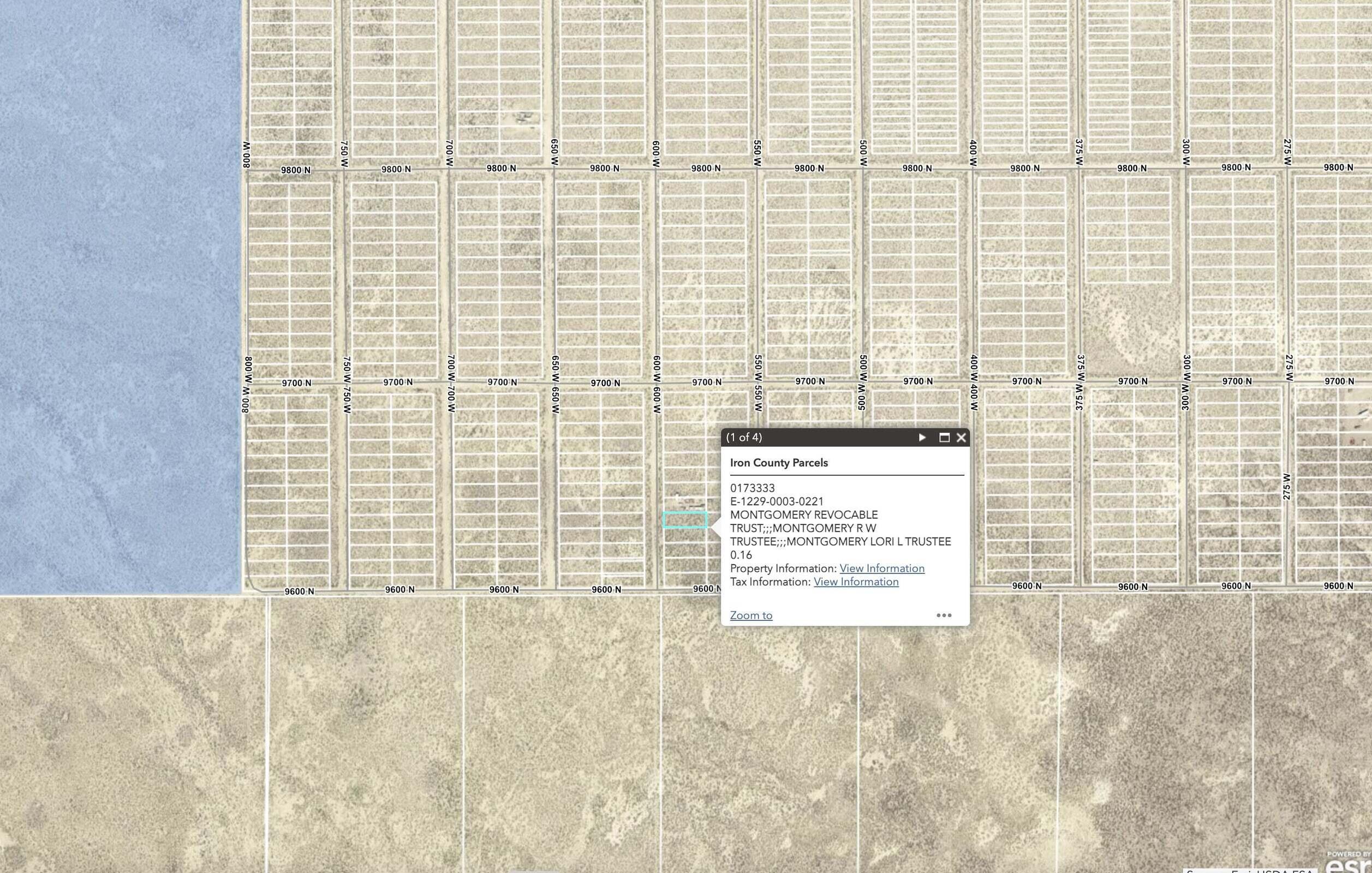Click the MONTGOMERY REVOCABLE owner text

point(803,515)
